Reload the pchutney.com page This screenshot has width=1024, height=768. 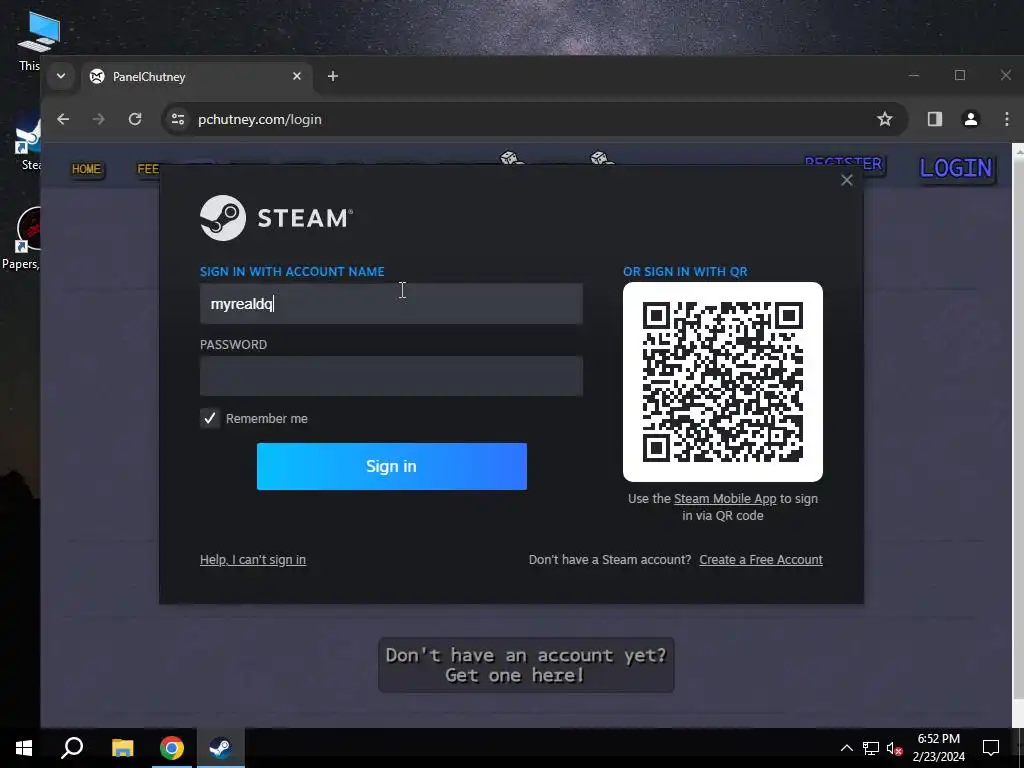coord(135,119)
